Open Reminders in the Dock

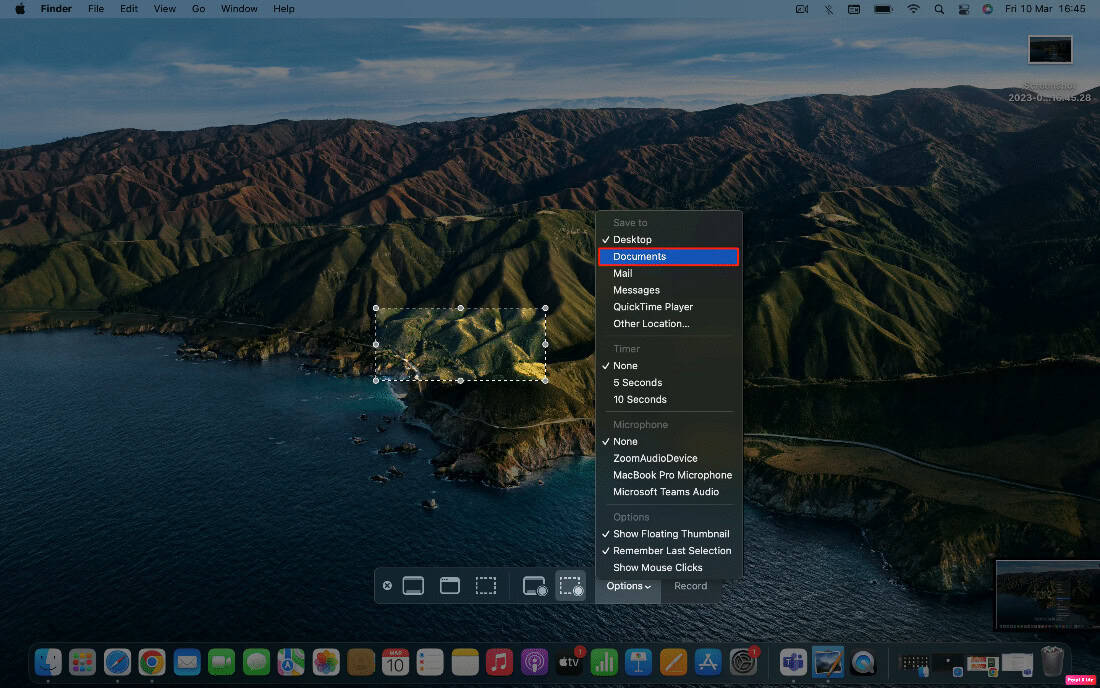click(x=430, y=661)
